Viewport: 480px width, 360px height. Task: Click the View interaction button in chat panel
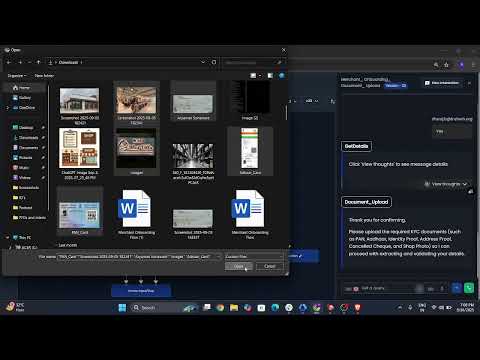click(442, 83)
